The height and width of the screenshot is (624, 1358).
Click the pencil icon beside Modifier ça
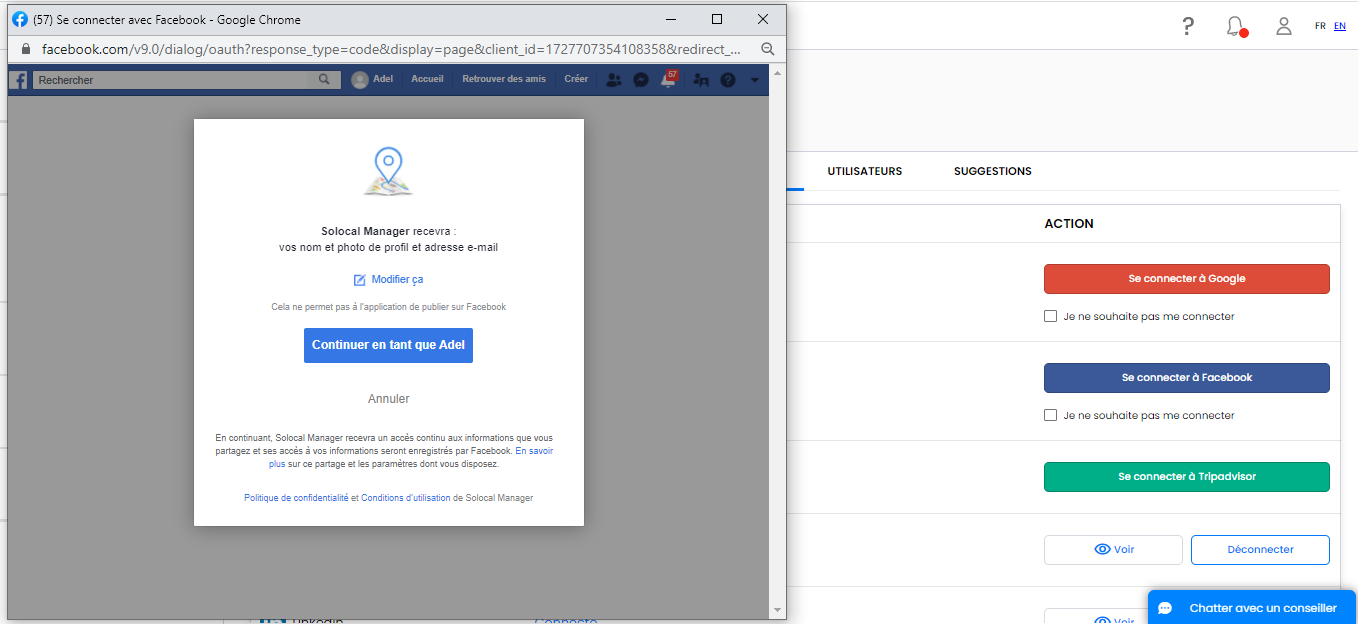[x=360, y=280]
